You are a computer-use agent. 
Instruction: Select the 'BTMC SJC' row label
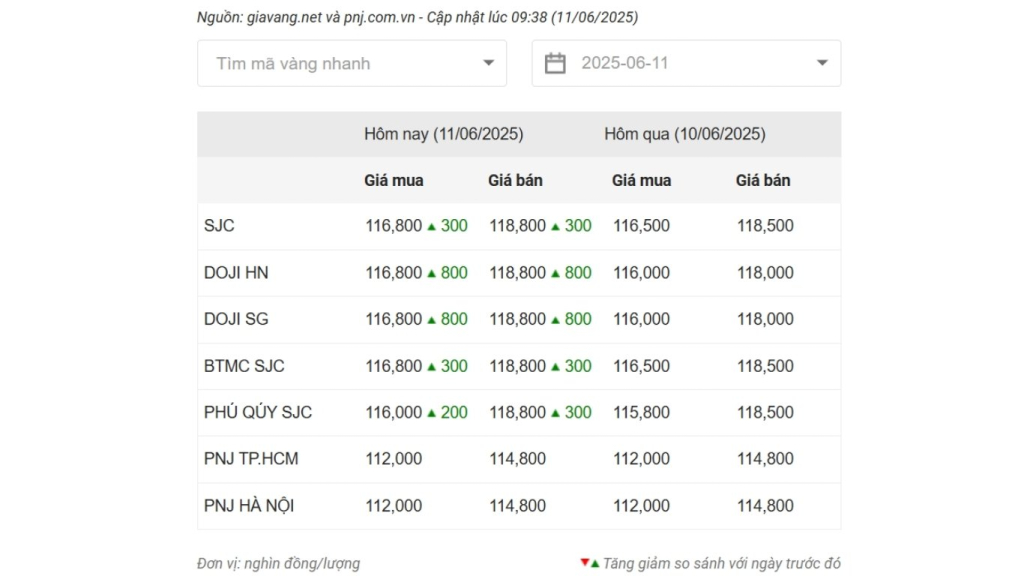point(244,366)
